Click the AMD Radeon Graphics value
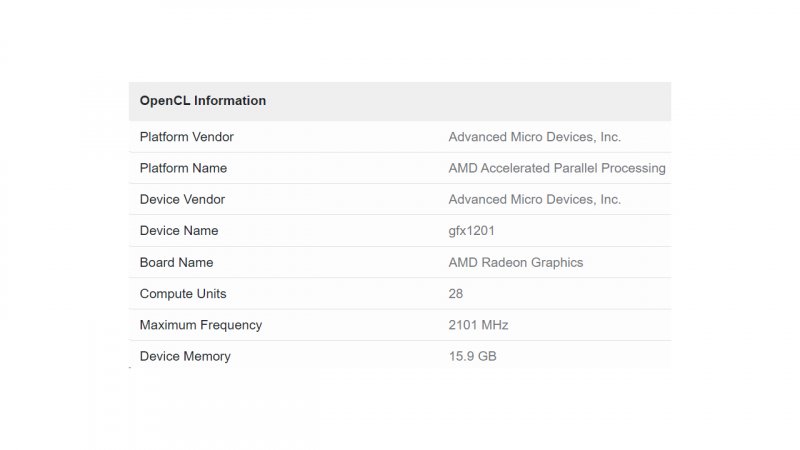Viewport: 800px width, 450px height. coord(515,262)
